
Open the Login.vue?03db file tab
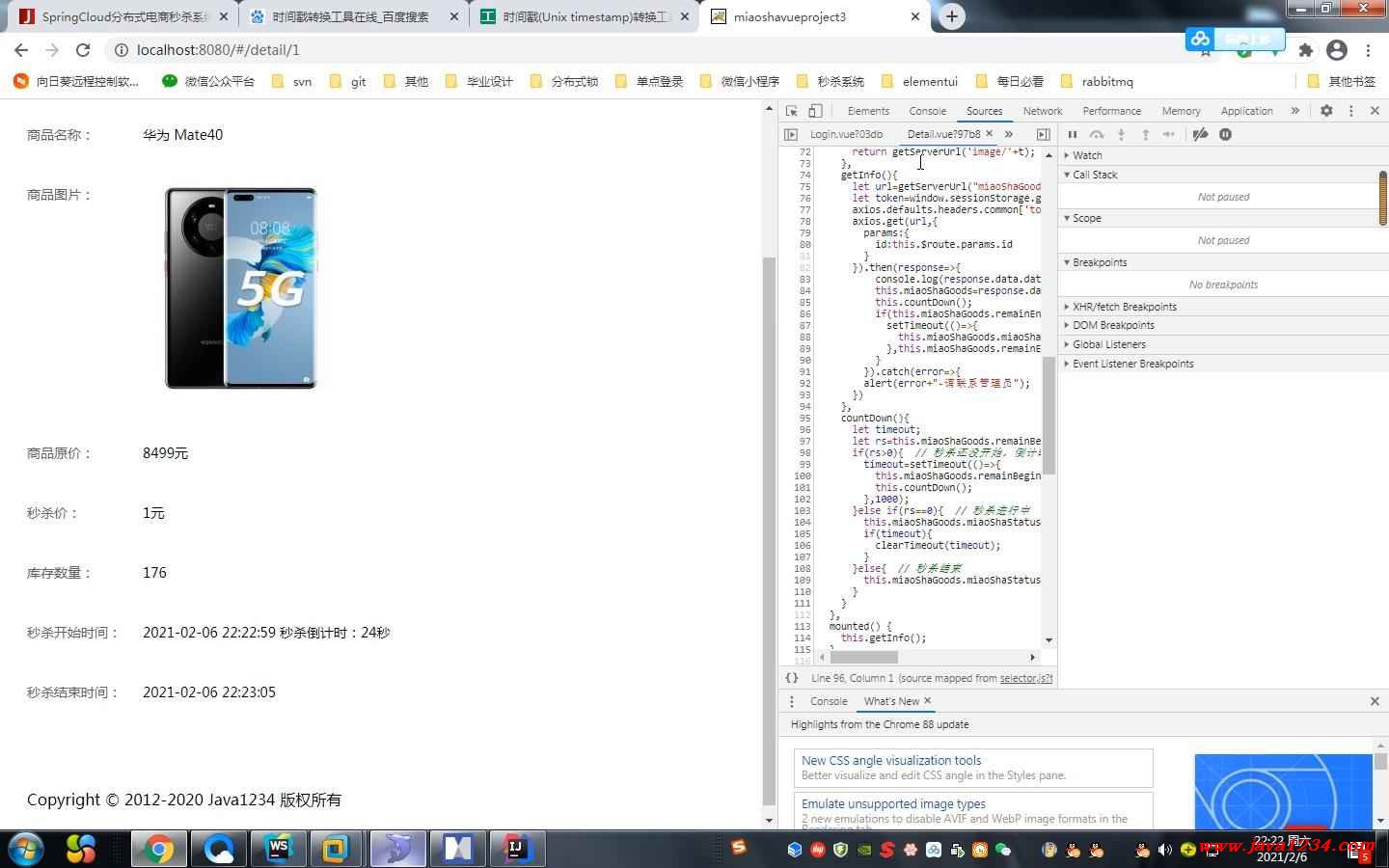click(846, 134)
